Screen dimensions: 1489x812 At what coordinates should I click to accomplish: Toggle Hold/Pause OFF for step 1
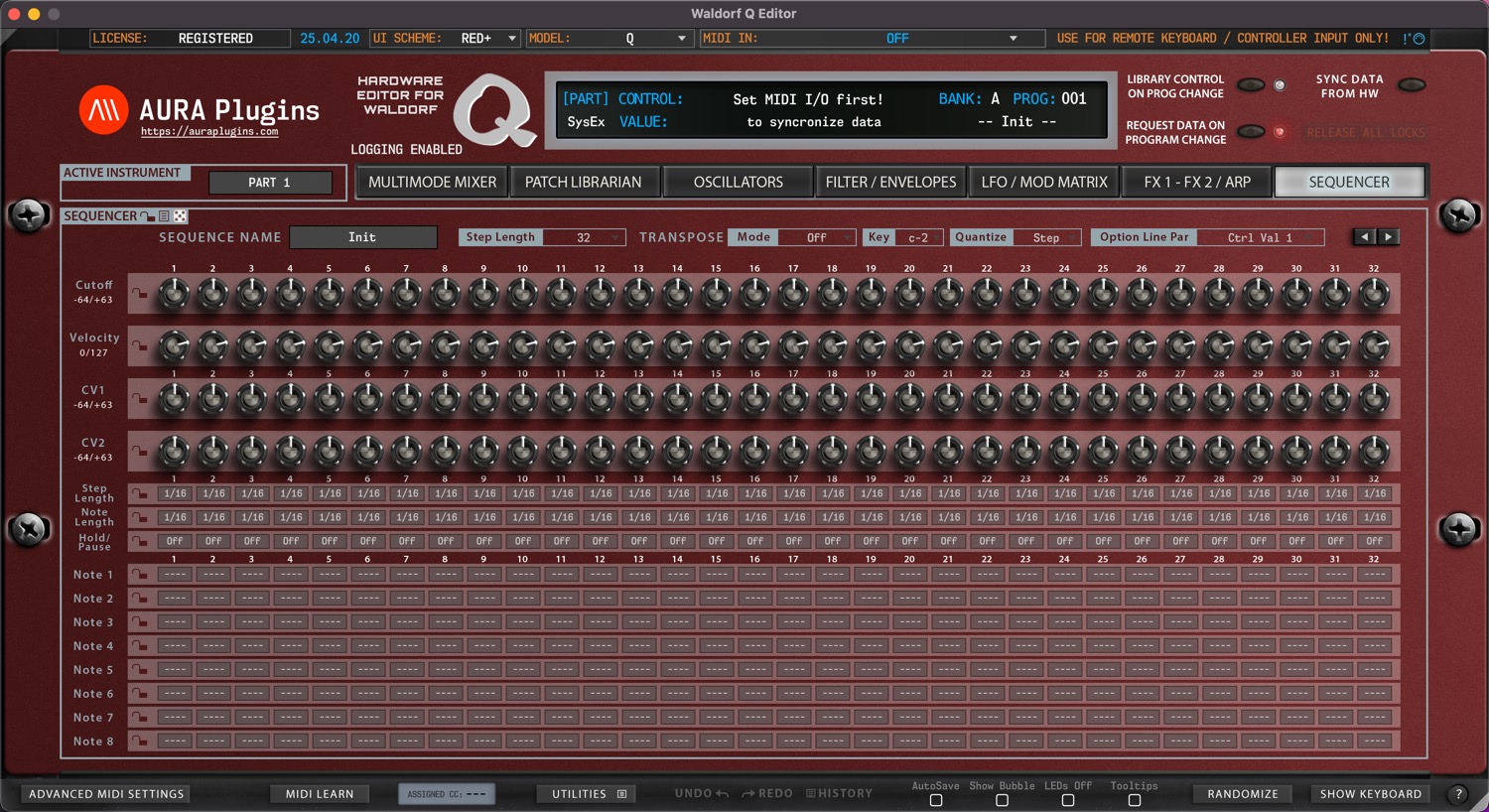click(x=175, y=541)
